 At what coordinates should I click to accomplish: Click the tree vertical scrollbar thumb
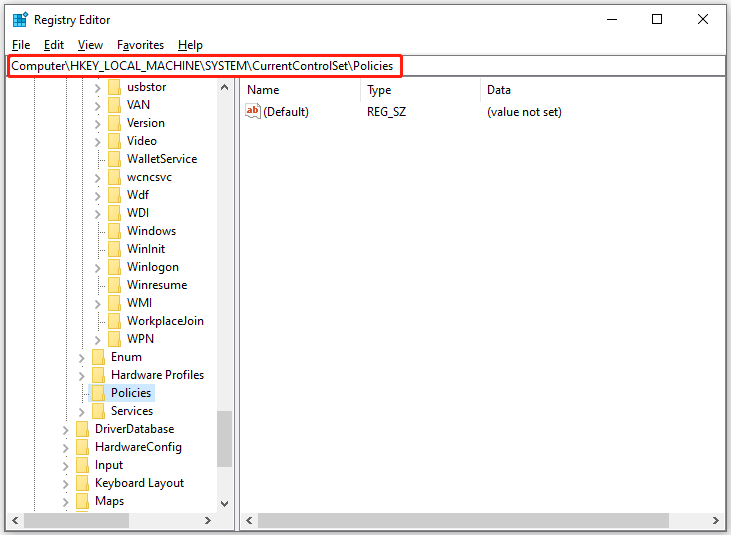224,439
